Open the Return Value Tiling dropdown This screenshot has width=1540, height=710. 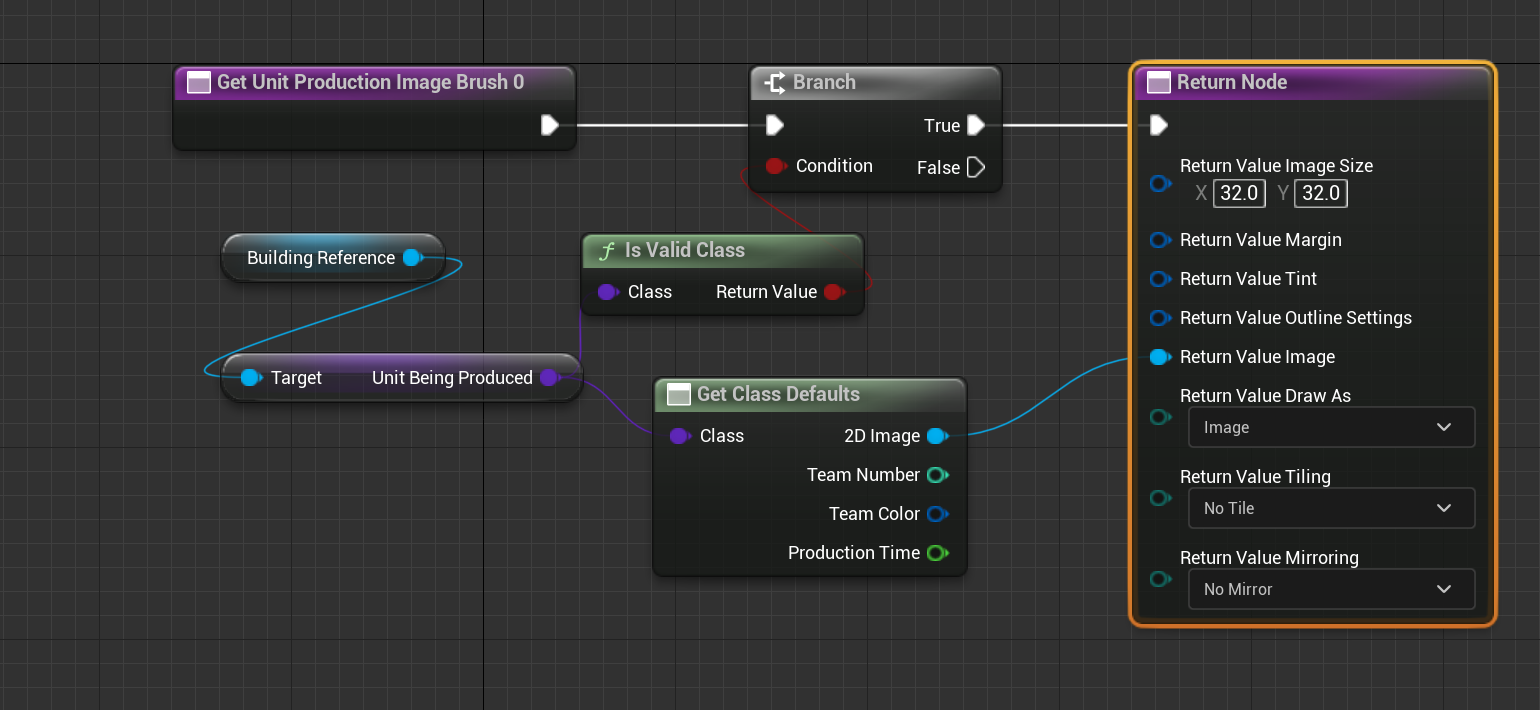pos(1331,508)
